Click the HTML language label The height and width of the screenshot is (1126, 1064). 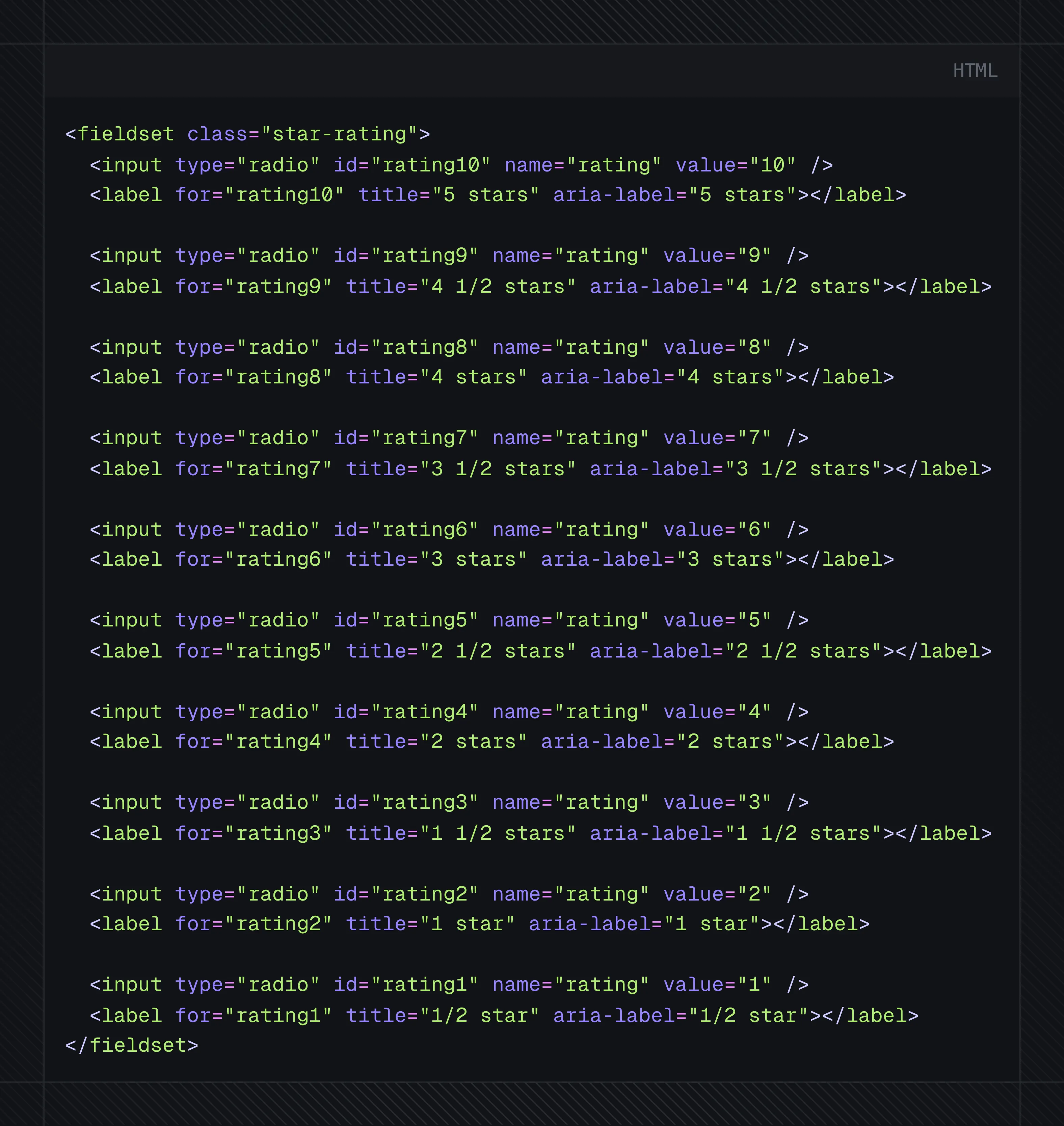pos(975,71)
